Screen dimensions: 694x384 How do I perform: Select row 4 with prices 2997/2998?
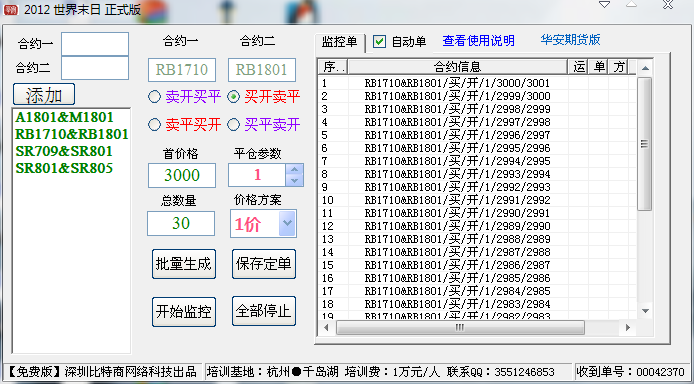(477, 122)
